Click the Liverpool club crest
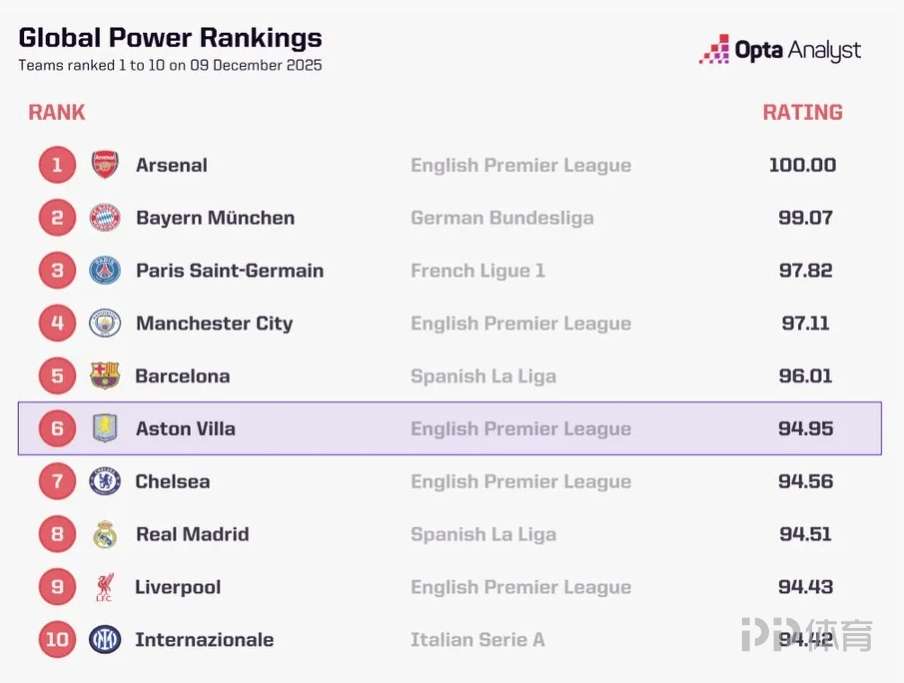Image resolution: width=904 pixels, height=683 pixels. tap(105, 587)
